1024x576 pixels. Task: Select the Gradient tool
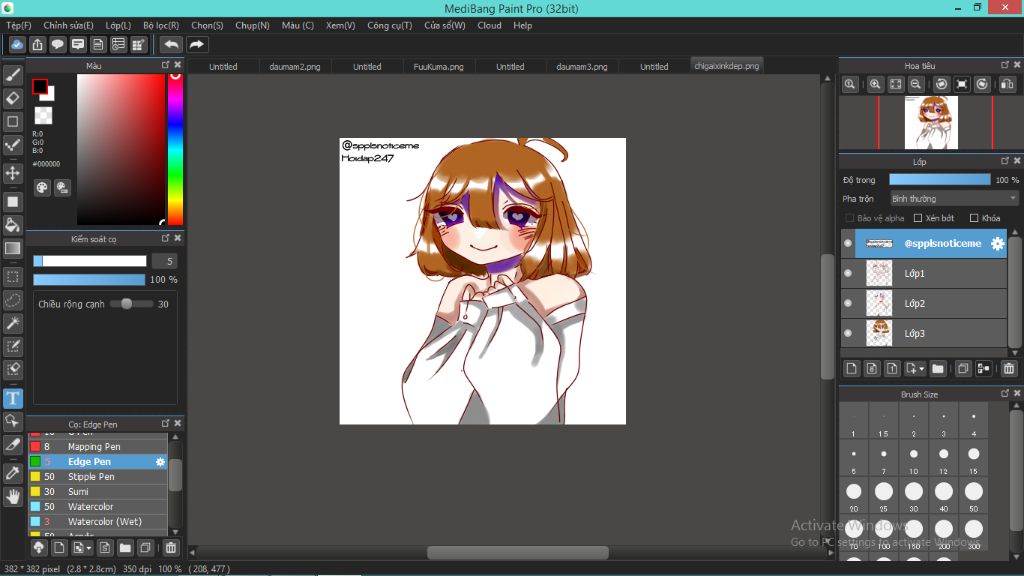(x=12, y=248)
